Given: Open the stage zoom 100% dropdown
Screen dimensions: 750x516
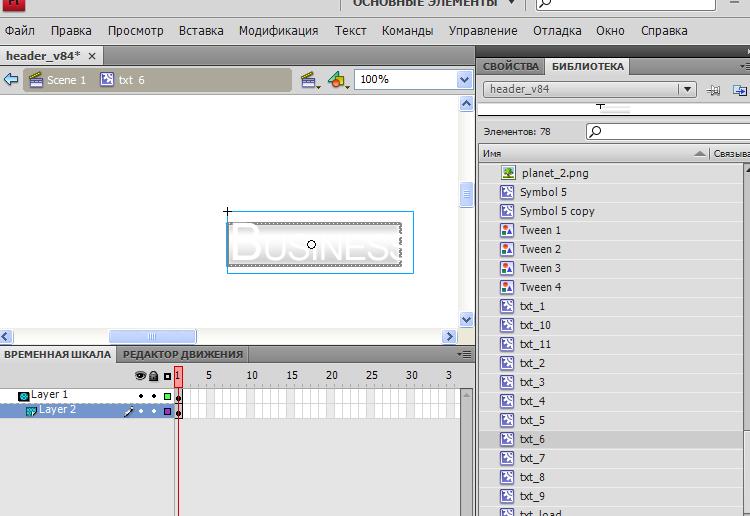Looking at the screenshot, I should pyautogui.click(x=464, y=79).
